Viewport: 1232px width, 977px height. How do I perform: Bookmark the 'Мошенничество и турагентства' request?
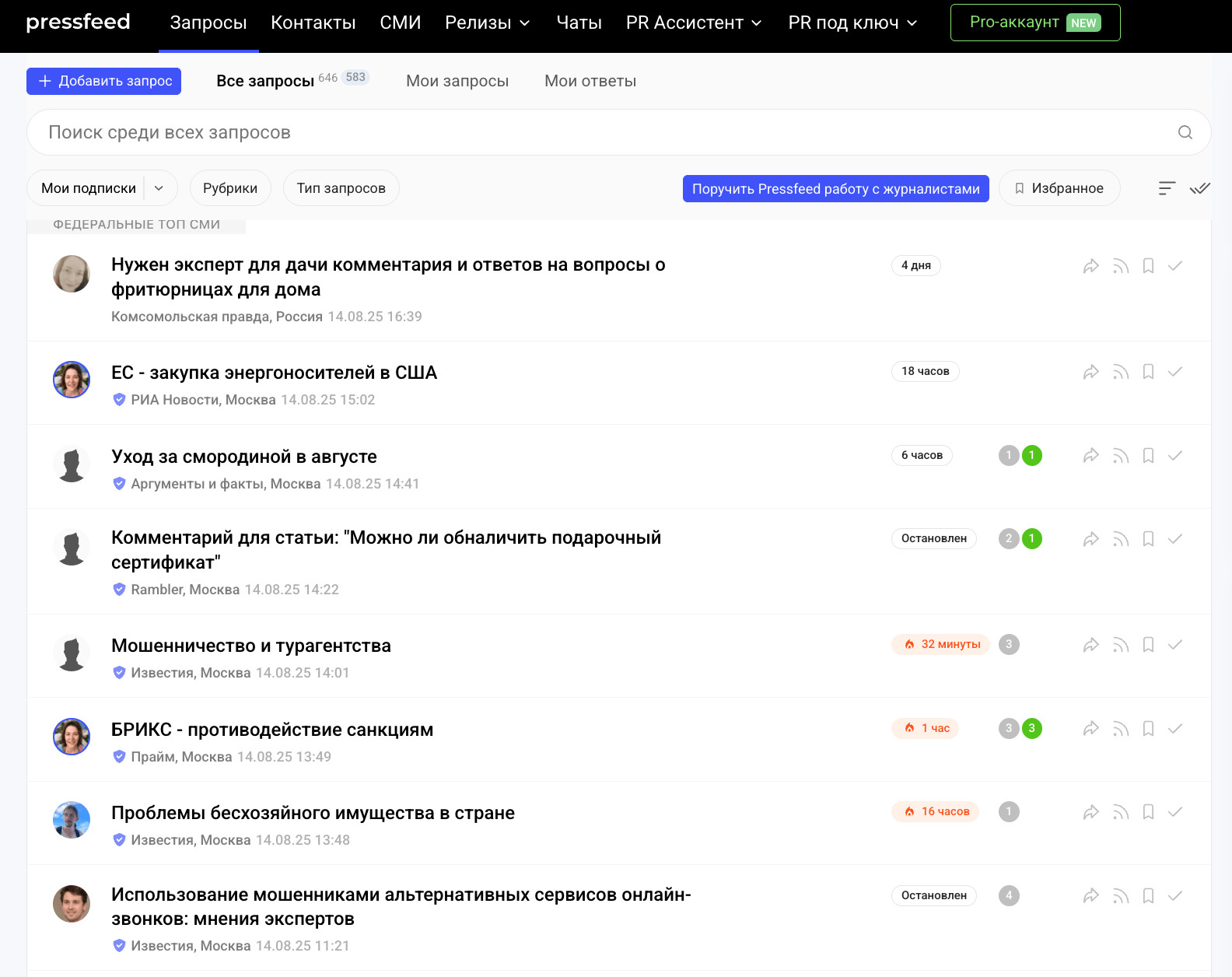pos(1148,645)
